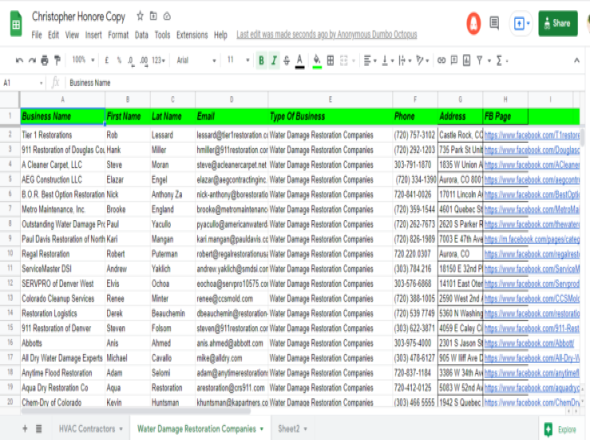Open text rotation dropdown
The width and height of the screenshot is (590, 440).
pyautogui.click(x=423, y=60)
